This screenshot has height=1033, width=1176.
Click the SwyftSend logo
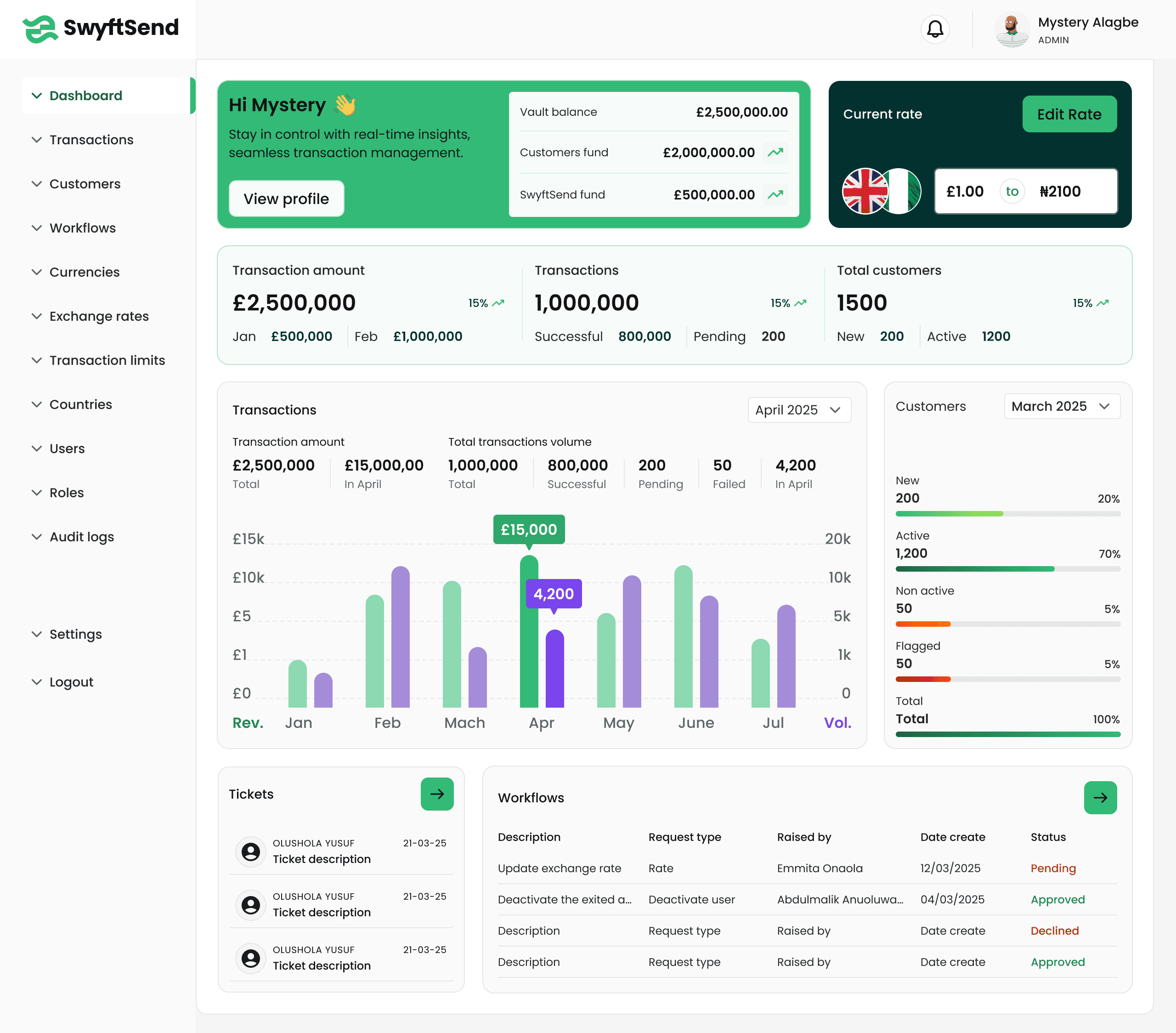101,28
